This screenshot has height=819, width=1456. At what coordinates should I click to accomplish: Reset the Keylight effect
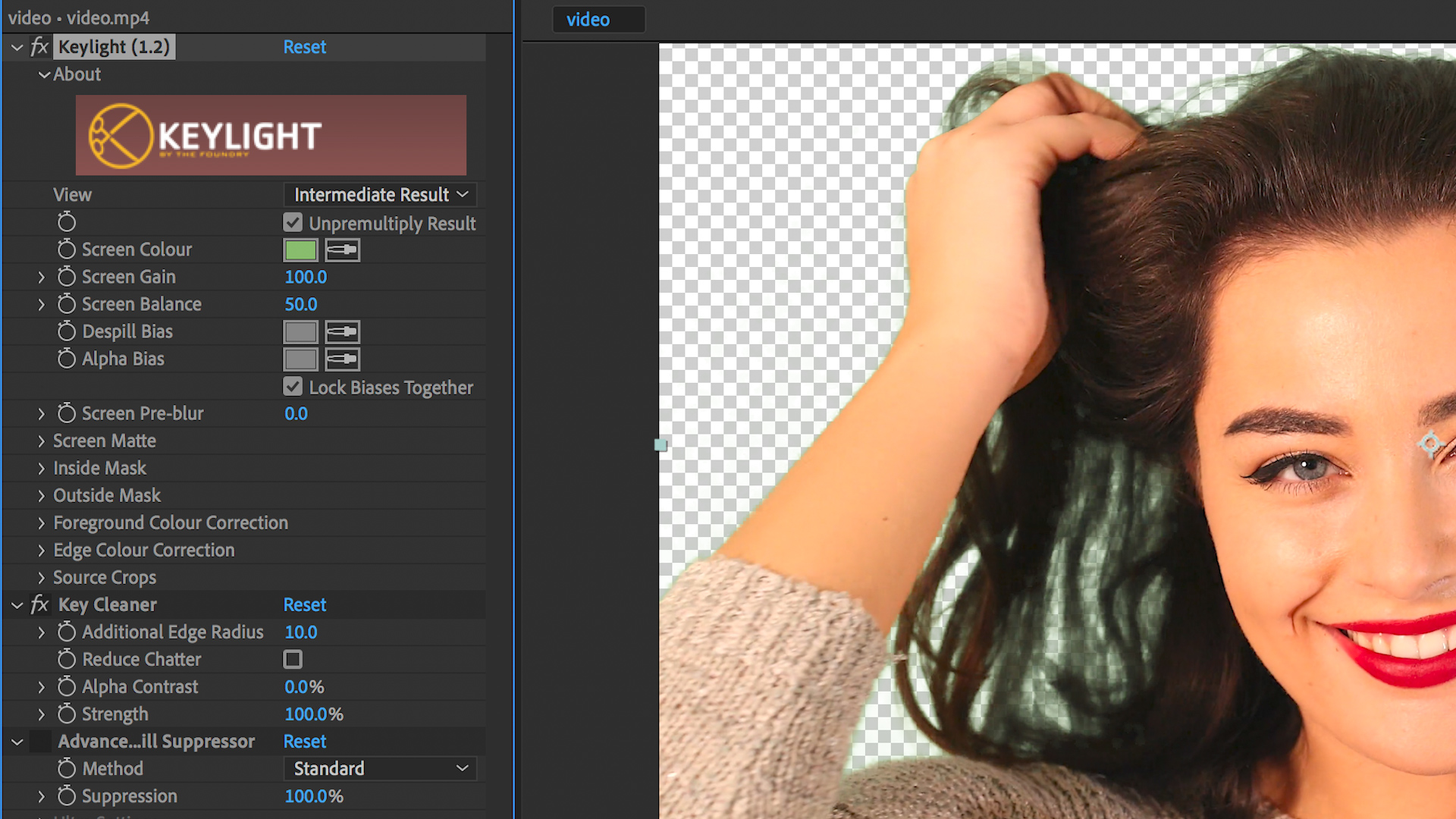click(x=305, y=46)
